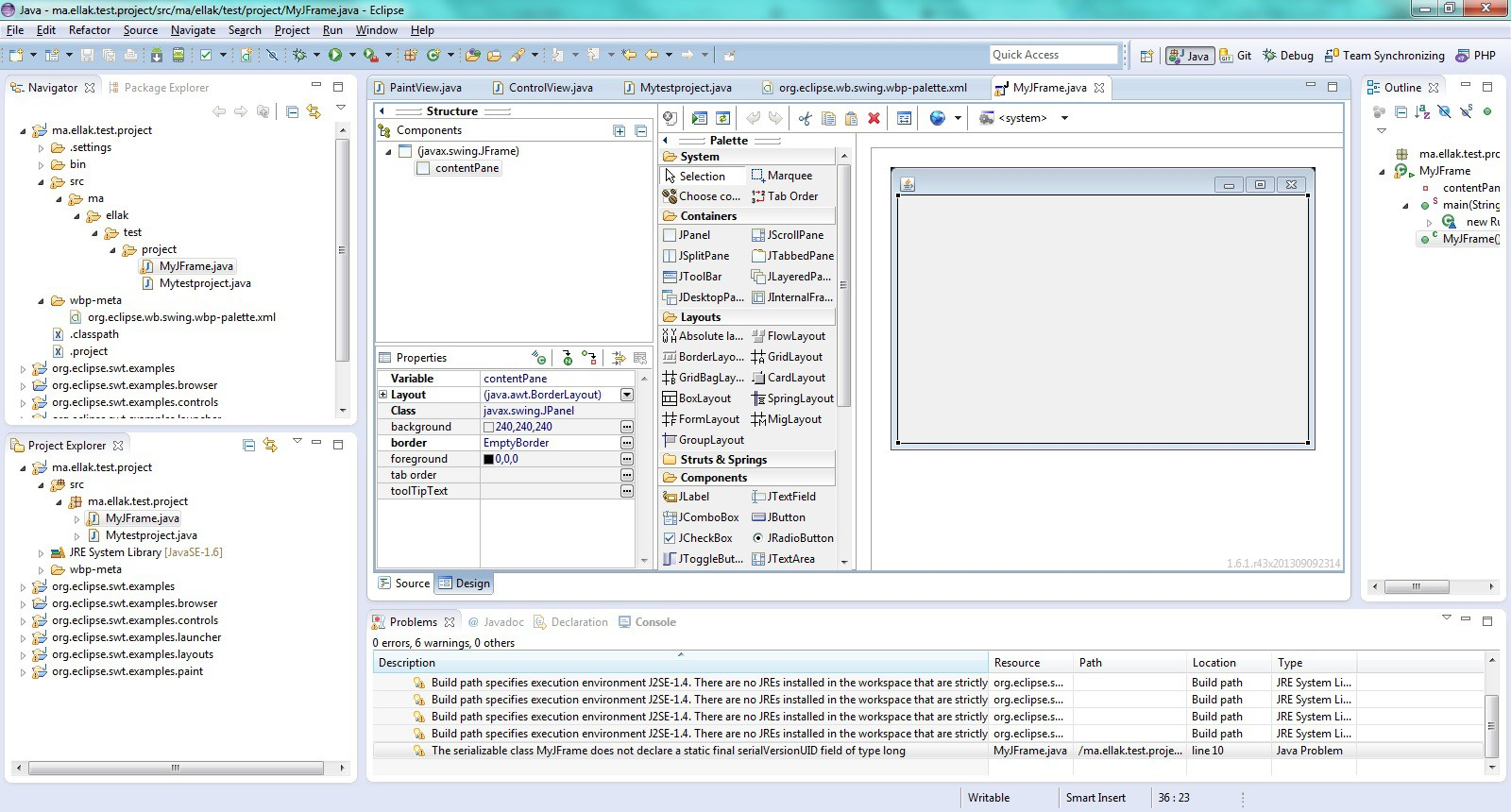The image size is (1511, 812).
Task: Select SpringLayout palette entry
Action: click(792, 398)
